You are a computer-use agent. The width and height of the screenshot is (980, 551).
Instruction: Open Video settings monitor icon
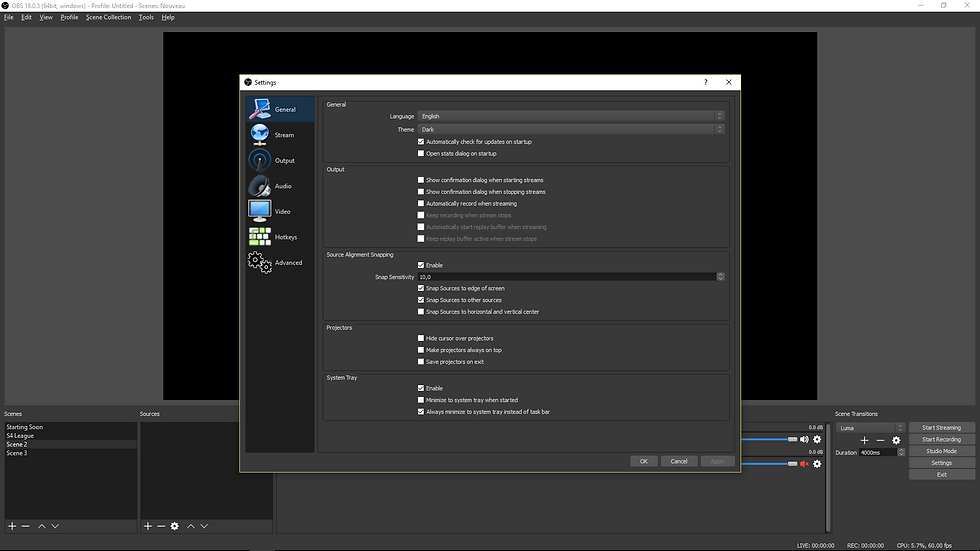point(259,211)
